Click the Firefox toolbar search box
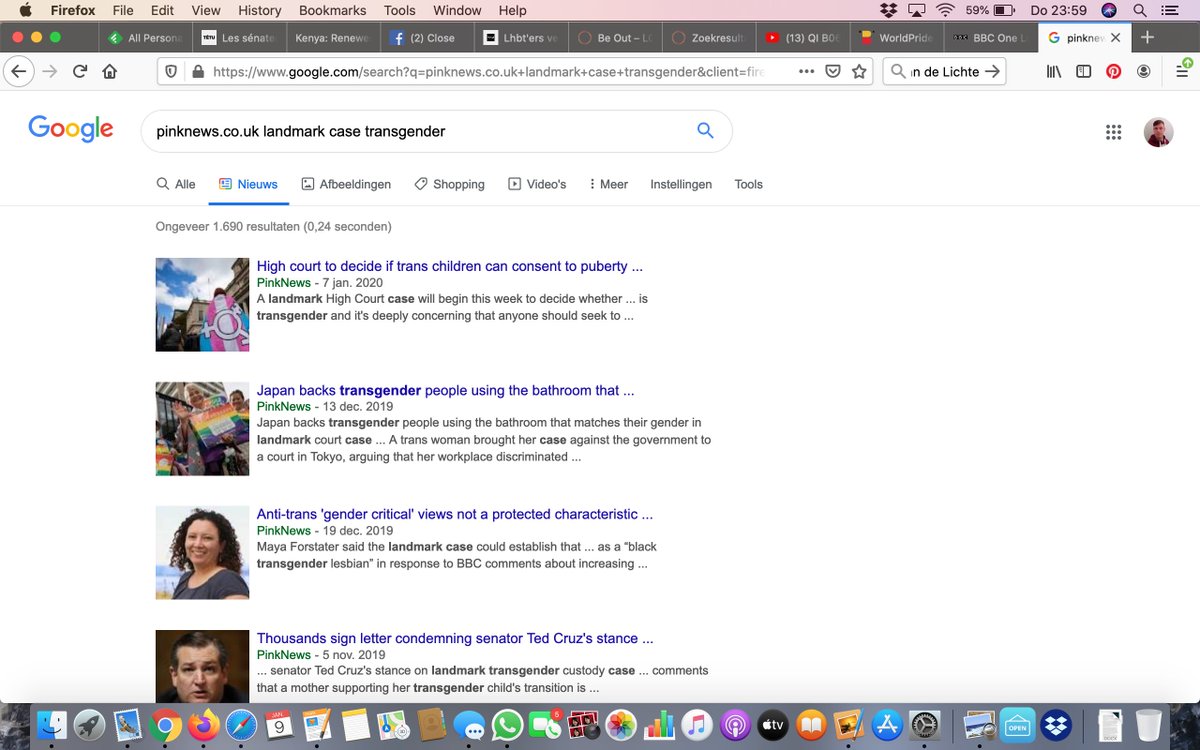 (943, 72)
